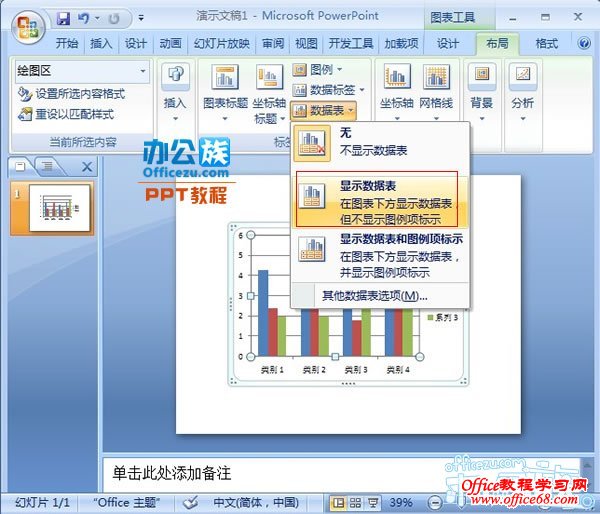Click 中文(简体，中国) language indicator

[x=256, y=502]
